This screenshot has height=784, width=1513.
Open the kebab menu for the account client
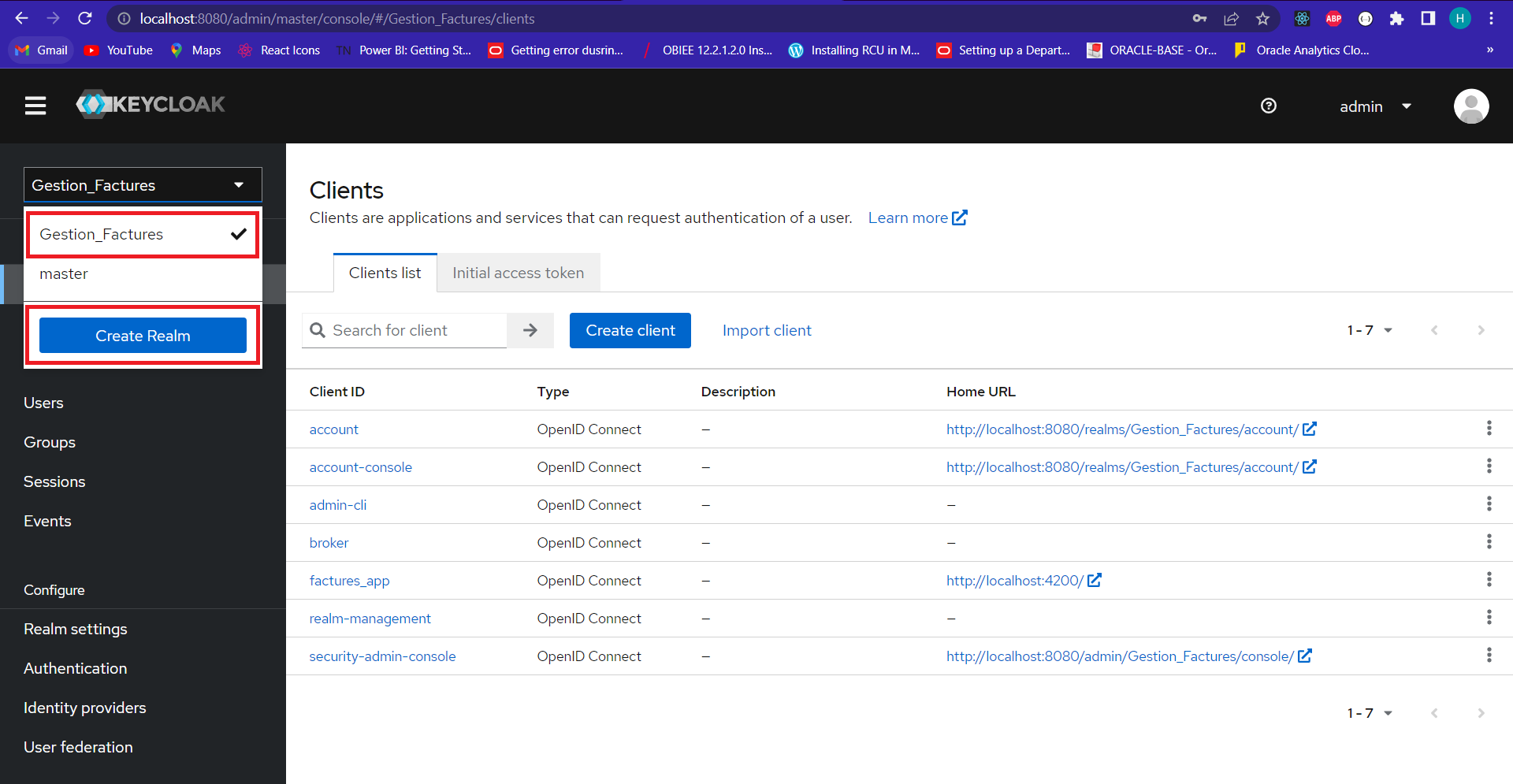(1489, 428)
